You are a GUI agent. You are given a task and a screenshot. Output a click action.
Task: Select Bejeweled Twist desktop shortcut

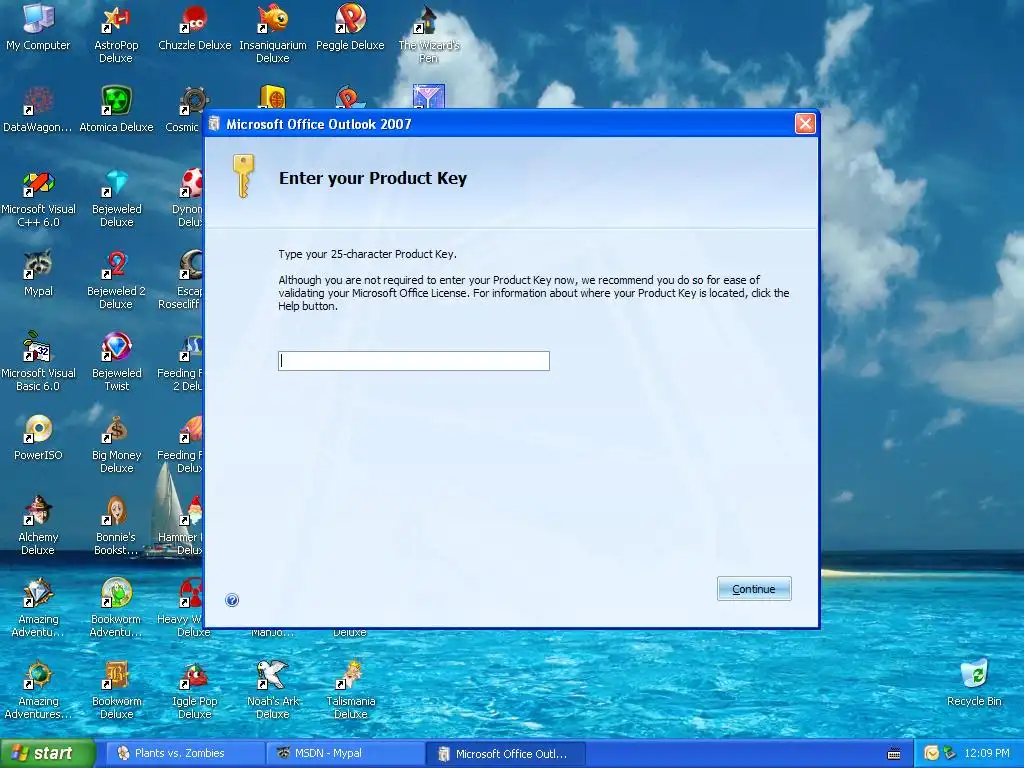(116, 362)
